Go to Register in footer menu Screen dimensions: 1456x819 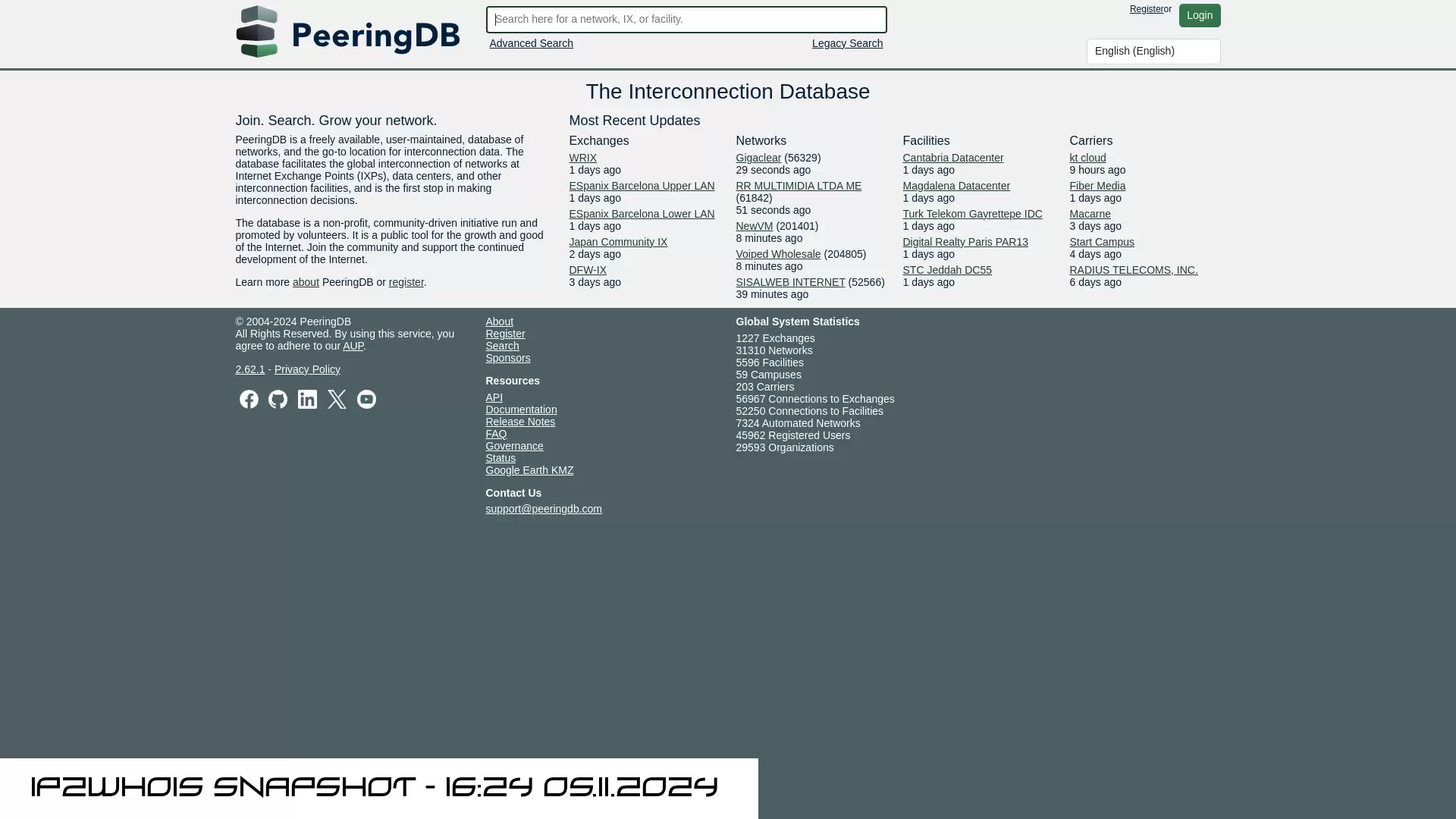505,334
